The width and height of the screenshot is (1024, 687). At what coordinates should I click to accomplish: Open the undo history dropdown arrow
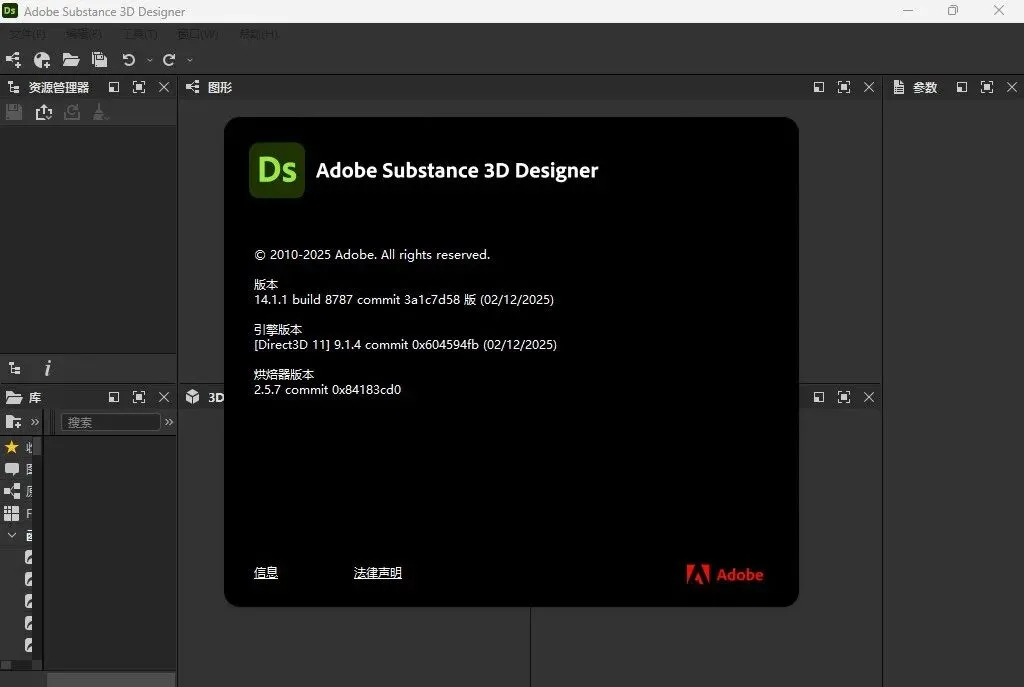coord(150,60)
